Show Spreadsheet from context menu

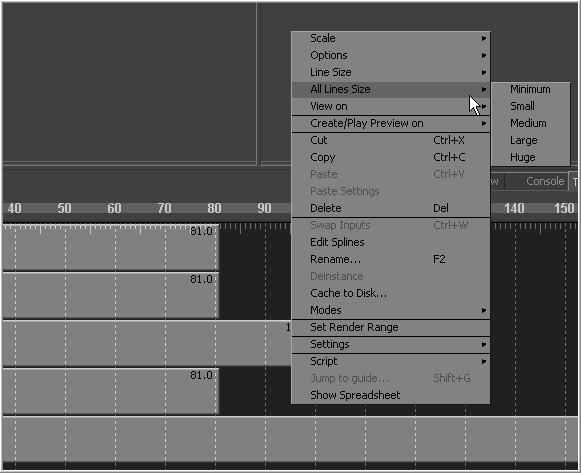[391, 395]
